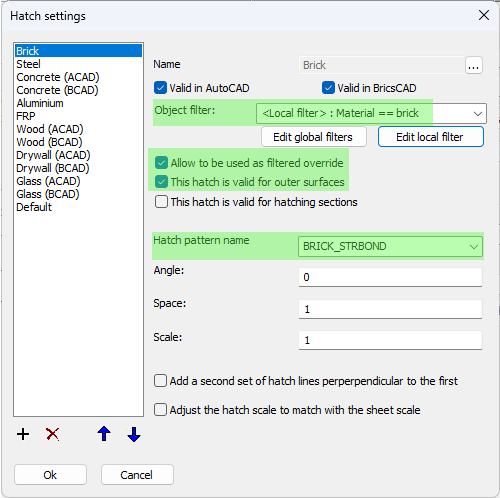The height and width of the screenshot is (498, 500).
Task: Check Adjust hatch scale to sheet scale
Action: (x=160, y=410)
